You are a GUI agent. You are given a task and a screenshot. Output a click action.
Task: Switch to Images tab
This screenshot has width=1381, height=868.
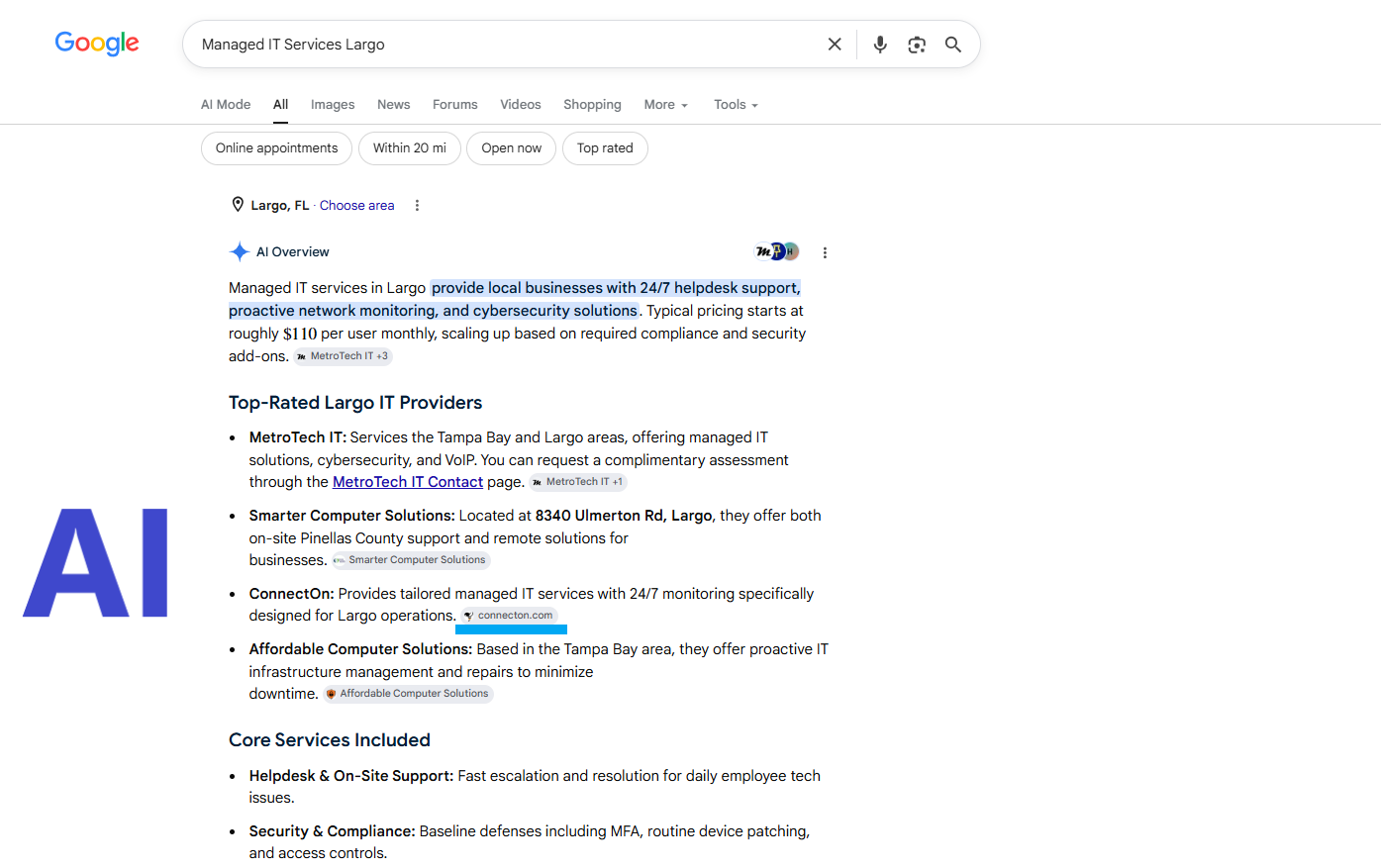pos(333,105)
